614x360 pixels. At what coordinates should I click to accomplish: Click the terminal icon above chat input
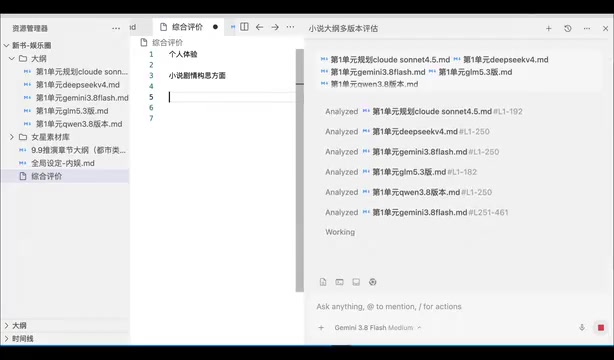(340, 282)
